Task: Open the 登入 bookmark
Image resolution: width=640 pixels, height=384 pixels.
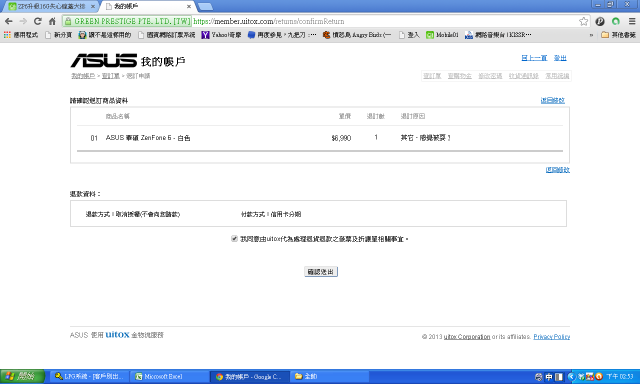Action: [409, 35]
